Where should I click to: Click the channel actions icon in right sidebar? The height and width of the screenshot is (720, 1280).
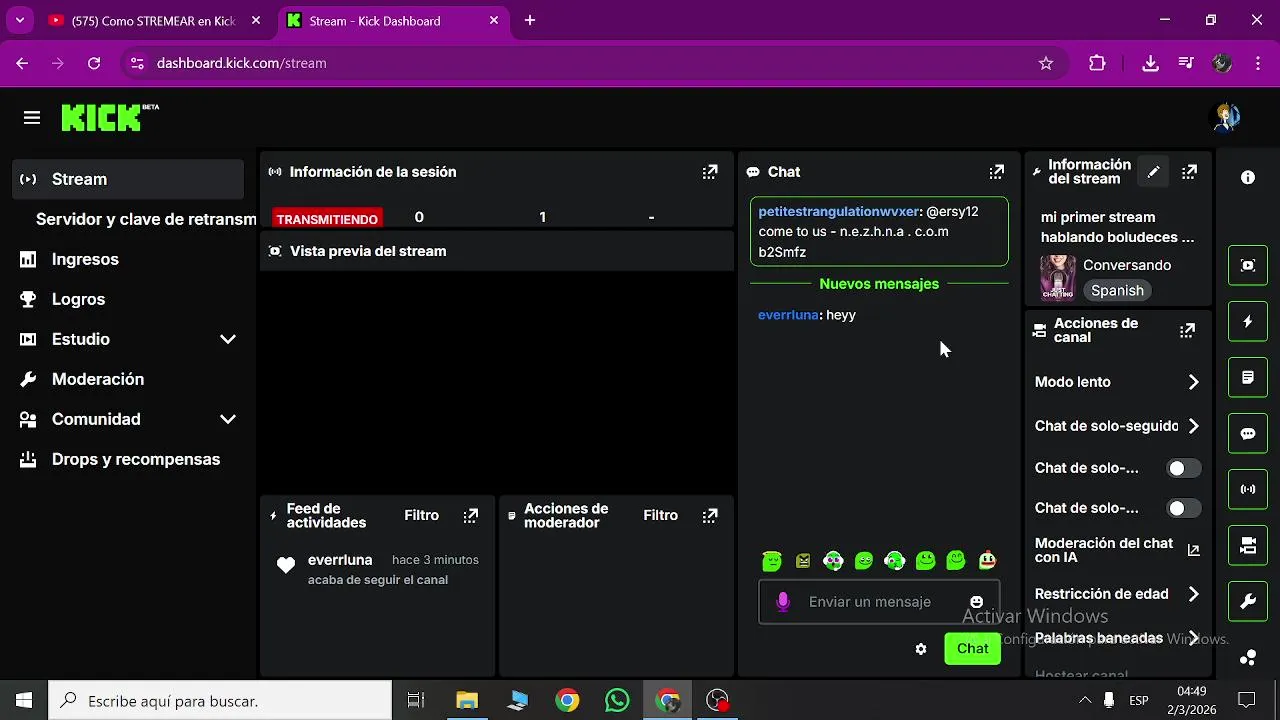tap(1248, 545)
